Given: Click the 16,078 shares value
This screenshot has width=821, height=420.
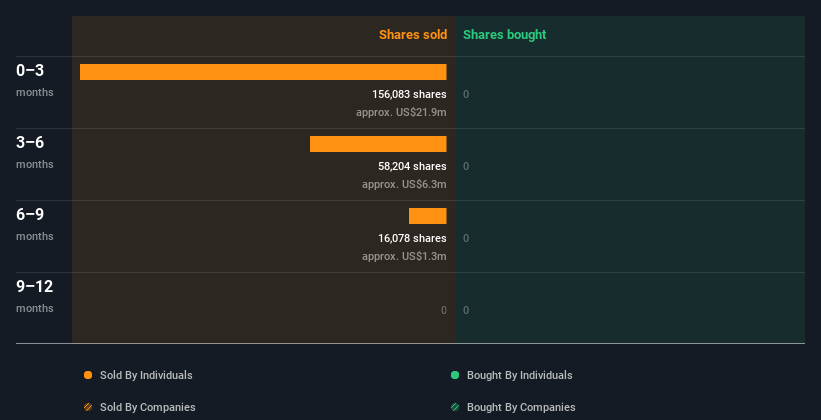Looking at the screenshot, I should [412, 238].
